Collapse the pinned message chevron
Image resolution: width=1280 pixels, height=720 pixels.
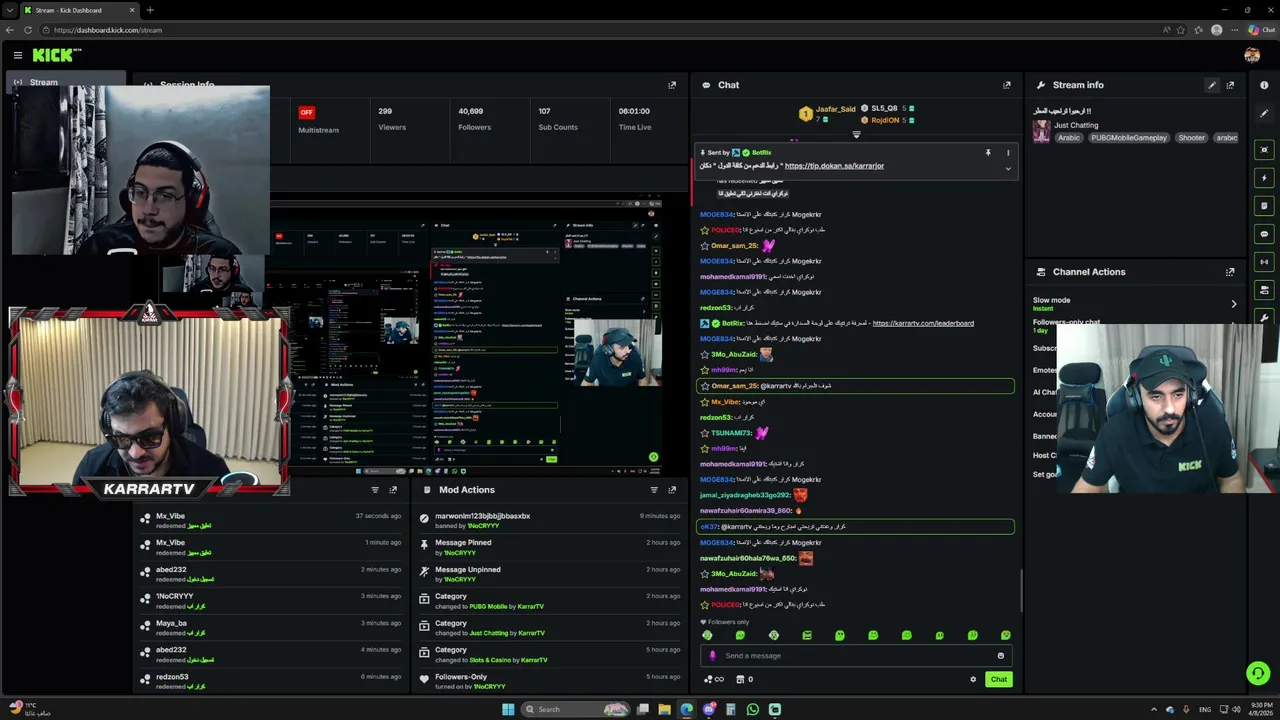(x=1008, y=169)
